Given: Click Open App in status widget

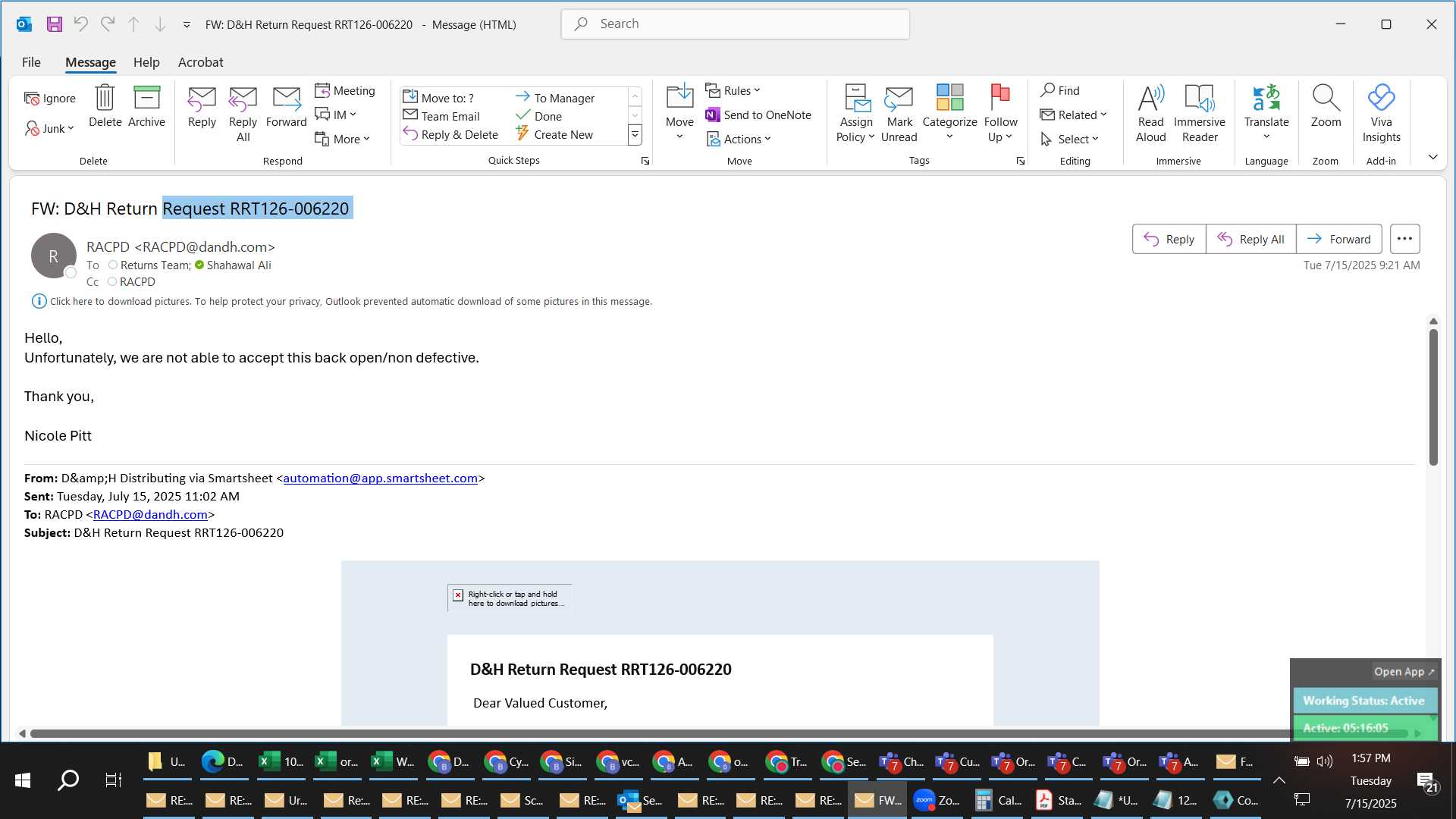Looking at the screenshot, I should tap(1404, 671).
